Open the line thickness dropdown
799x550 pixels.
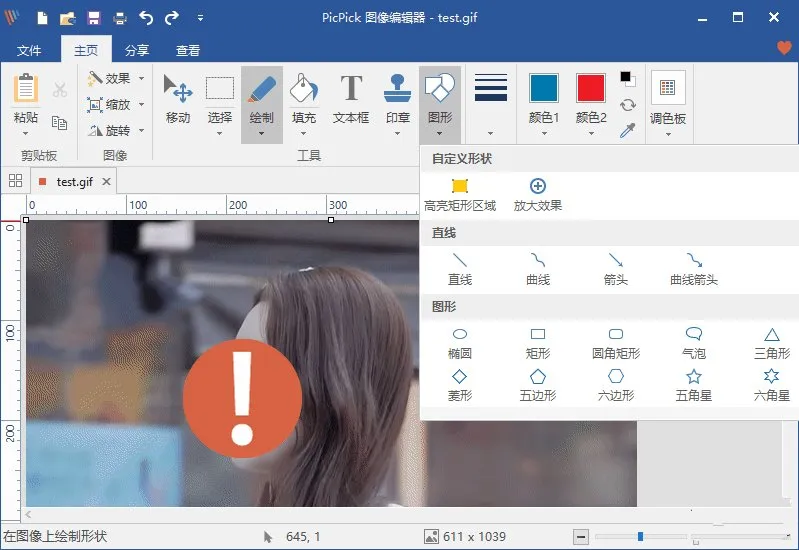click(x=490, y=133)
